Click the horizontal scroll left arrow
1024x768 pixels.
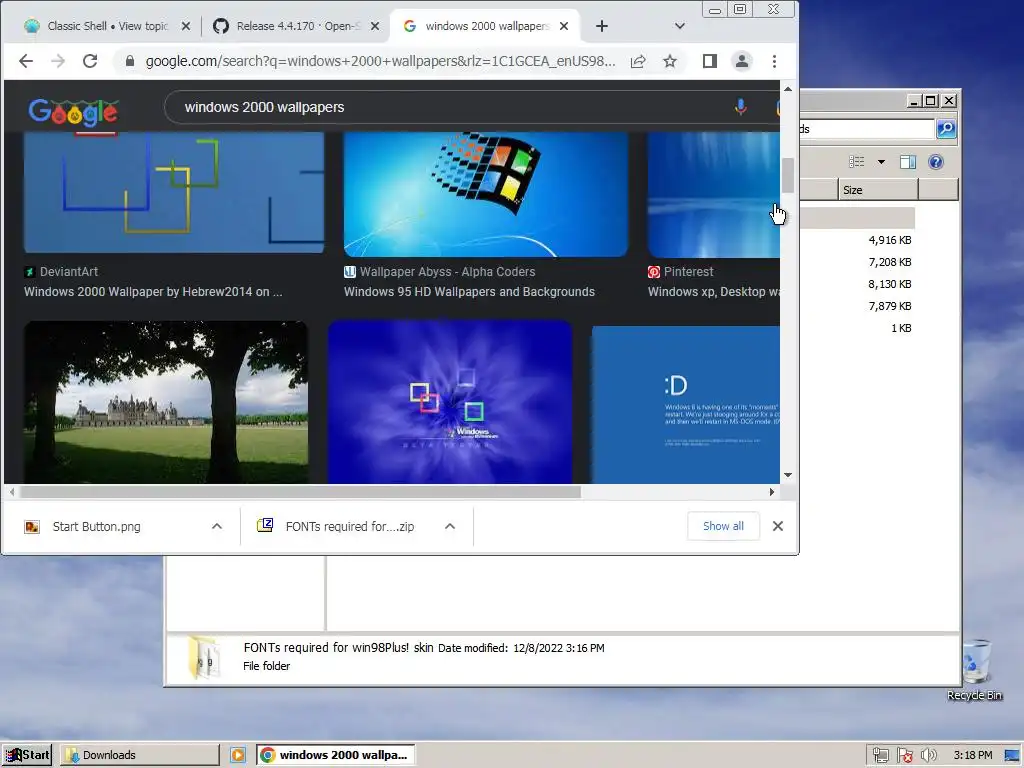click(12, 492)
